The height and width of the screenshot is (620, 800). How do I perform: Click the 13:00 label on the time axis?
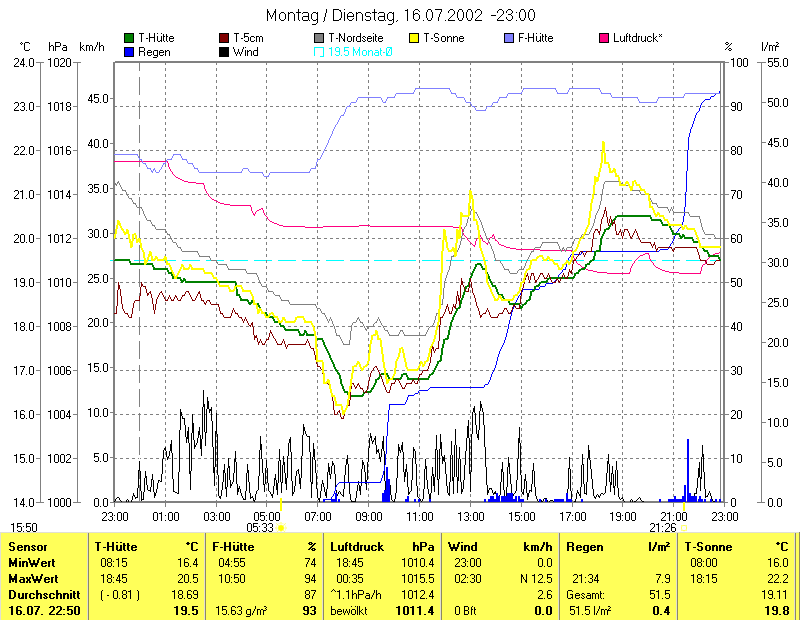click(470, 516)
